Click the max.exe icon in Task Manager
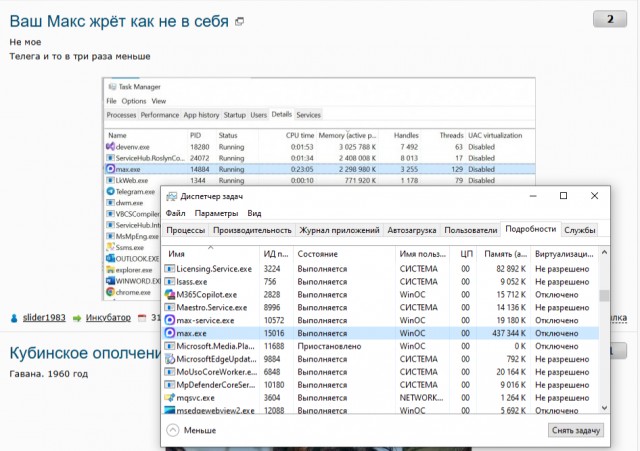 [110, 169]
